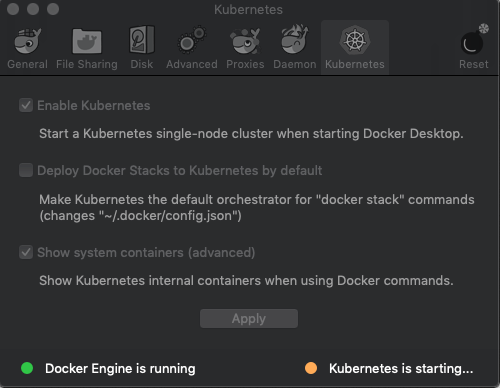500x388 pixels.
Task: Open the Advanced gears icon
Action: [192, 40]
